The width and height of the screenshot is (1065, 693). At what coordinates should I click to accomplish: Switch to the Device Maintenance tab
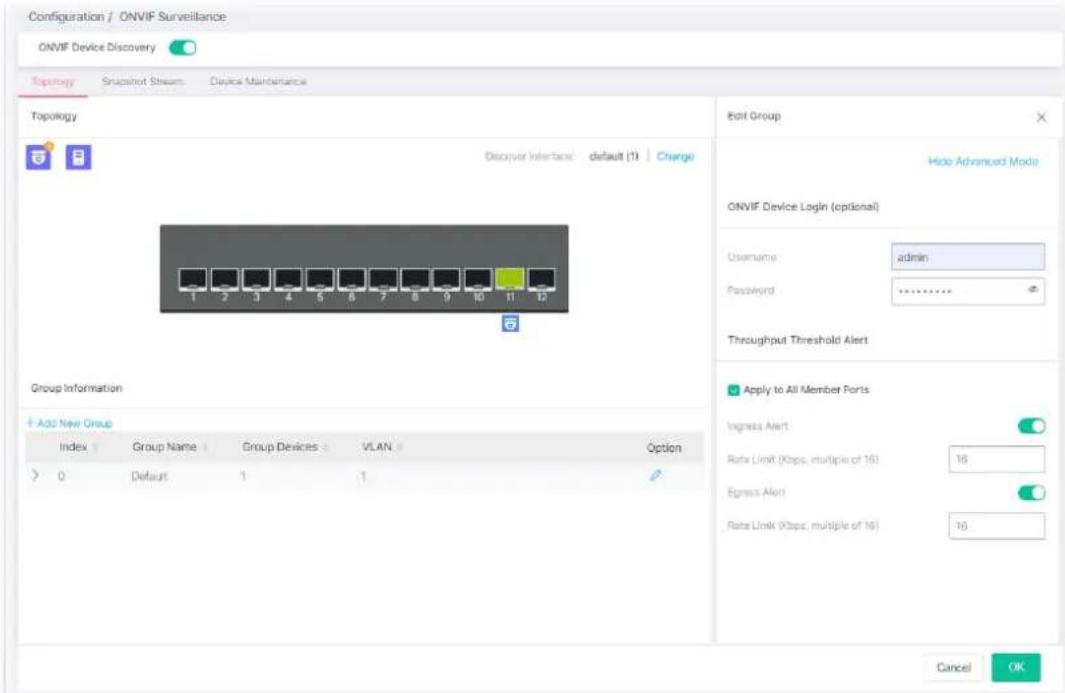(258, 82)
